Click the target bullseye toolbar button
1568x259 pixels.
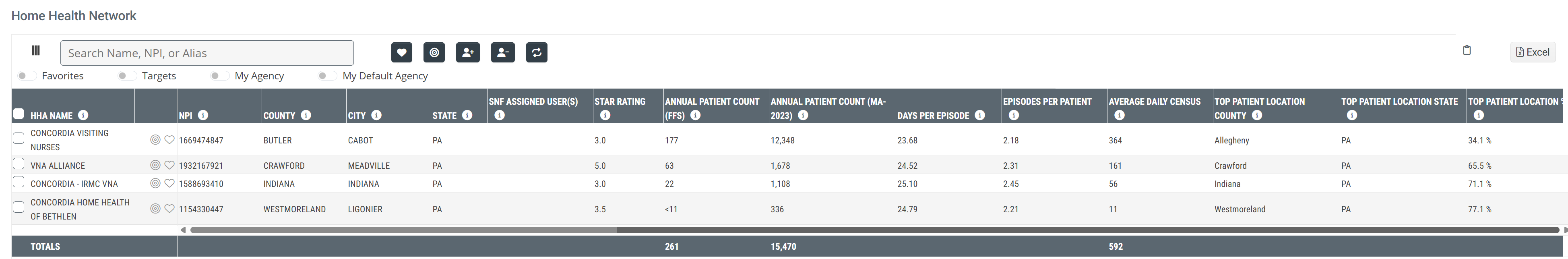[x=434, y=52]
